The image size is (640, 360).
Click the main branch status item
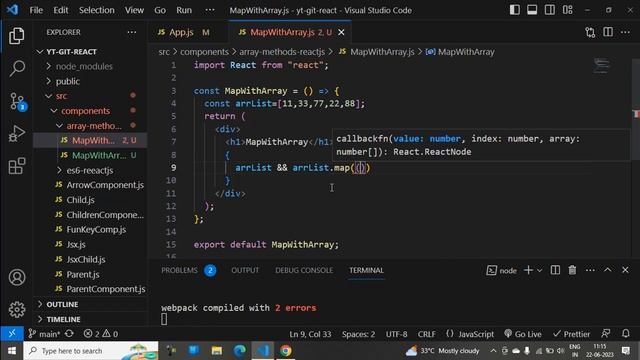[x=44, y=334]
